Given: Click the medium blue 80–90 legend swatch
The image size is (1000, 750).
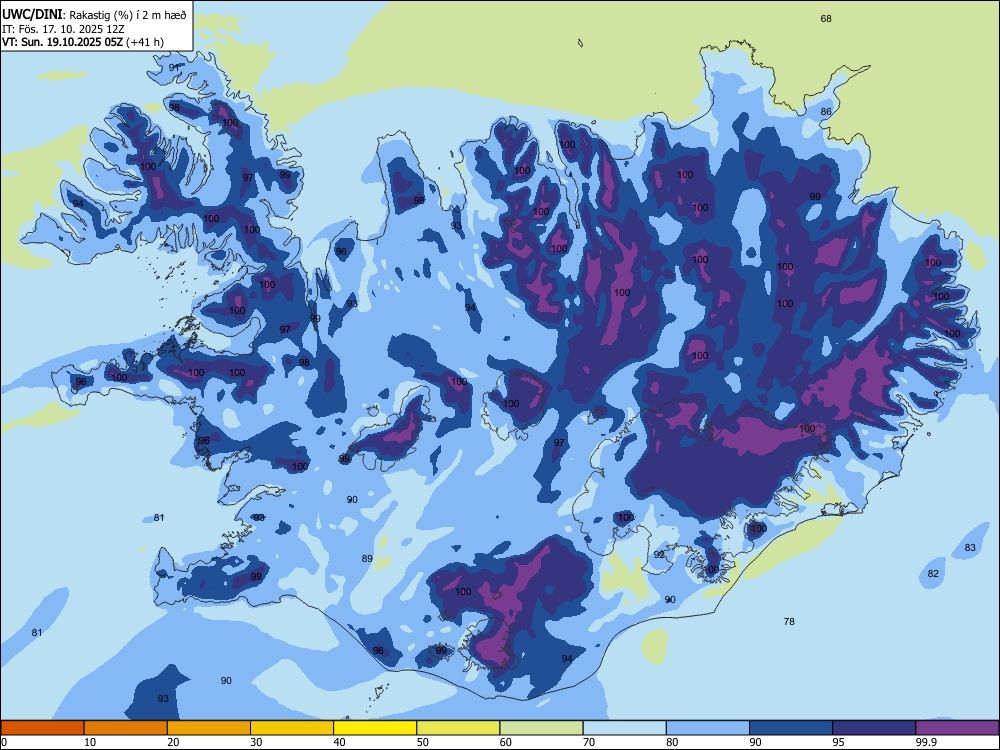Looking at the screenshot, I should coord(708,728).
